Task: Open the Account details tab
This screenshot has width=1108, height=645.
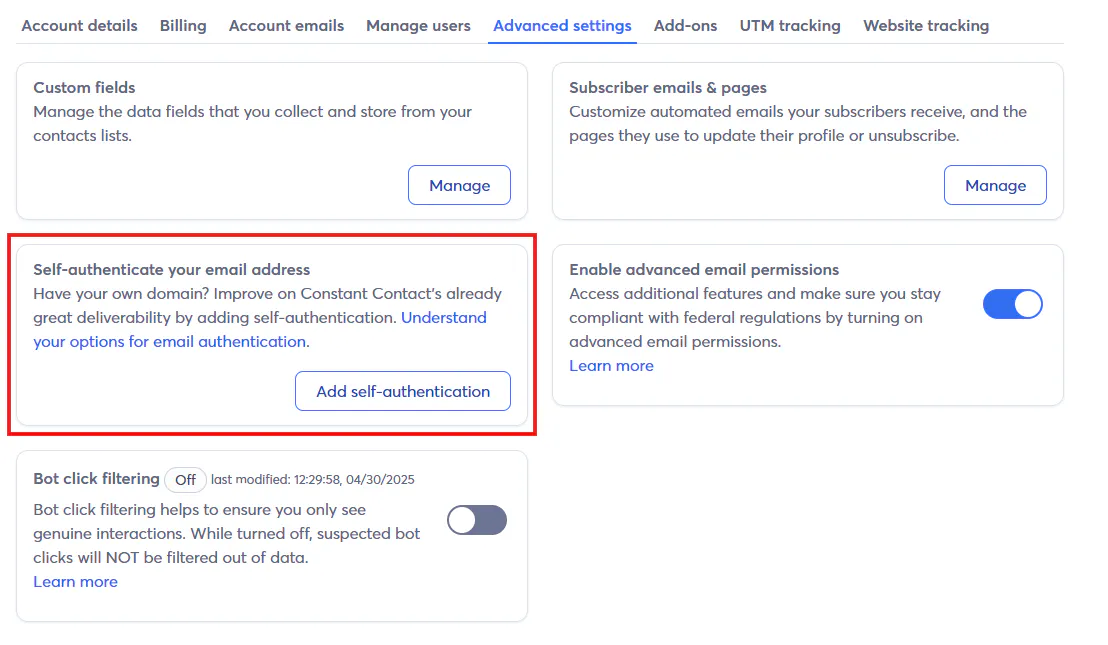Action: tap(79, 26)
